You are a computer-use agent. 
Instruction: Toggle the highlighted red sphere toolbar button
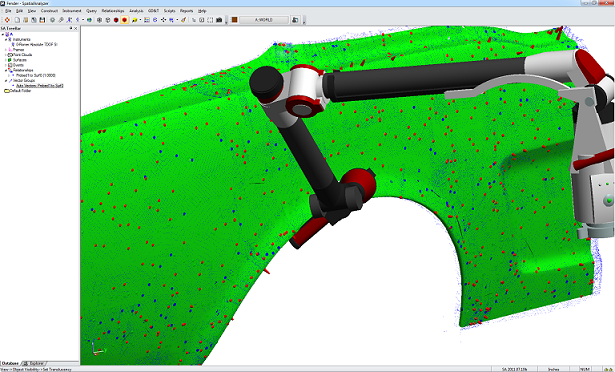(124, 20)
